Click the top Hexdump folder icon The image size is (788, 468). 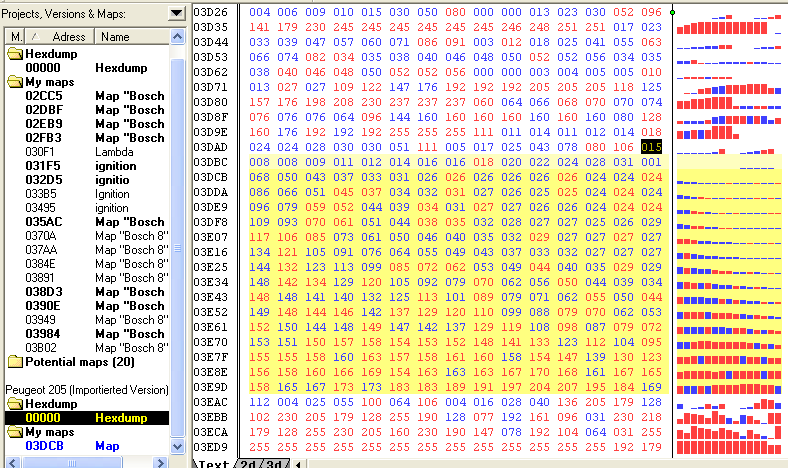pyautogui.click(x=16, y=54)
